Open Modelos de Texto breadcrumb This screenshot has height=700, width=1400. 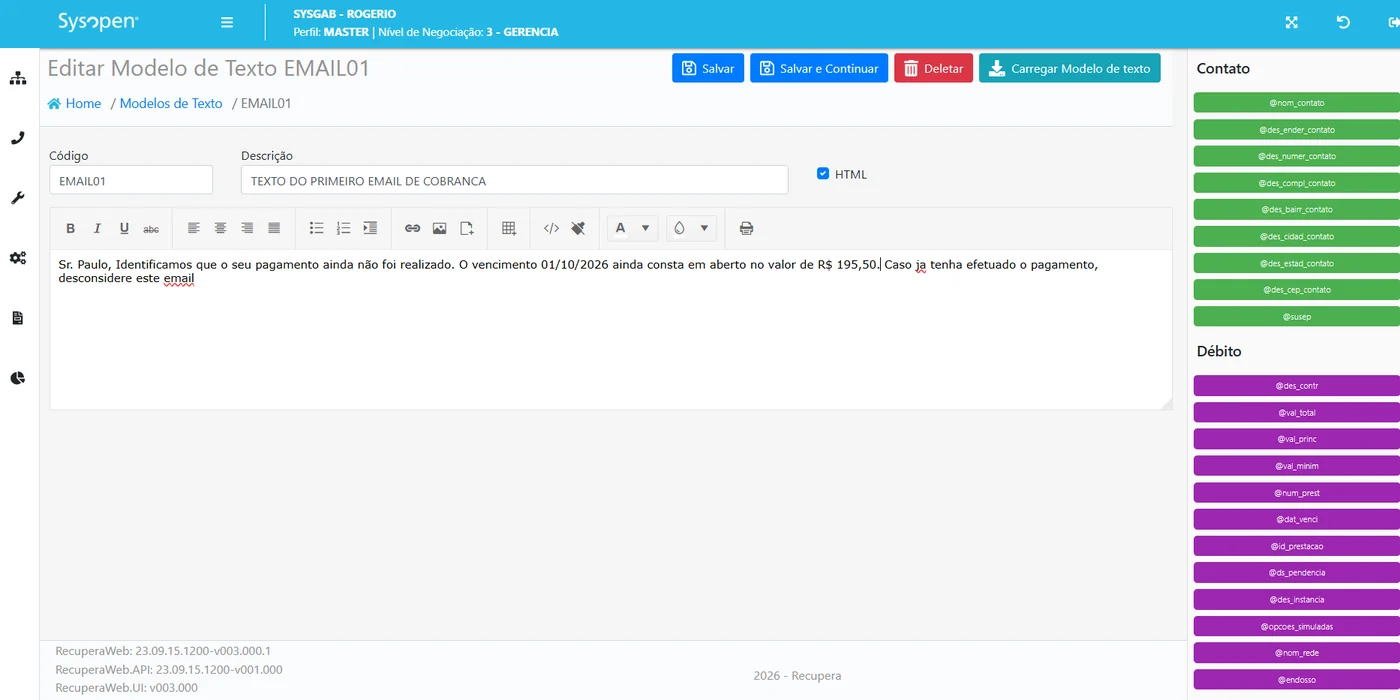[x=171, y=103]
